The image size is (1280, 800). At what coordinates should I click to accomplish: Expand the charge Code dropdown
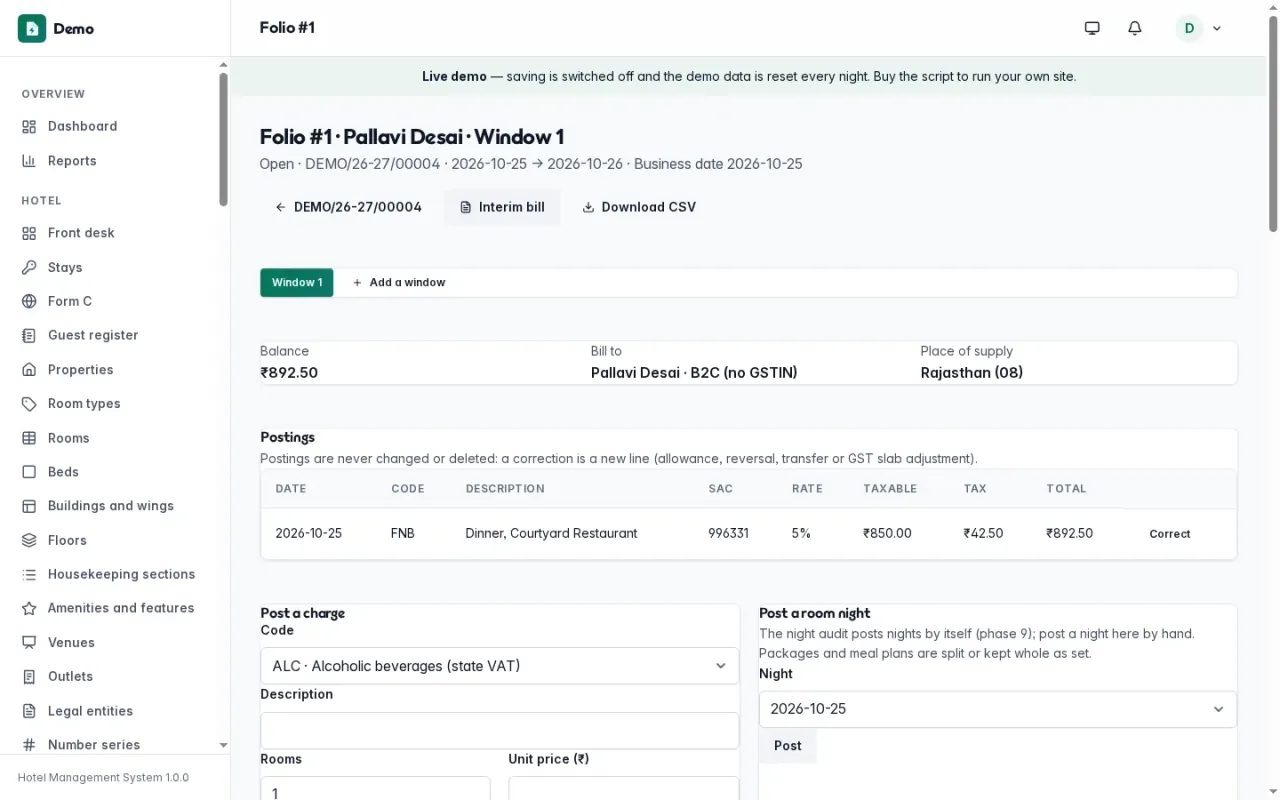[x=499, y=666]
